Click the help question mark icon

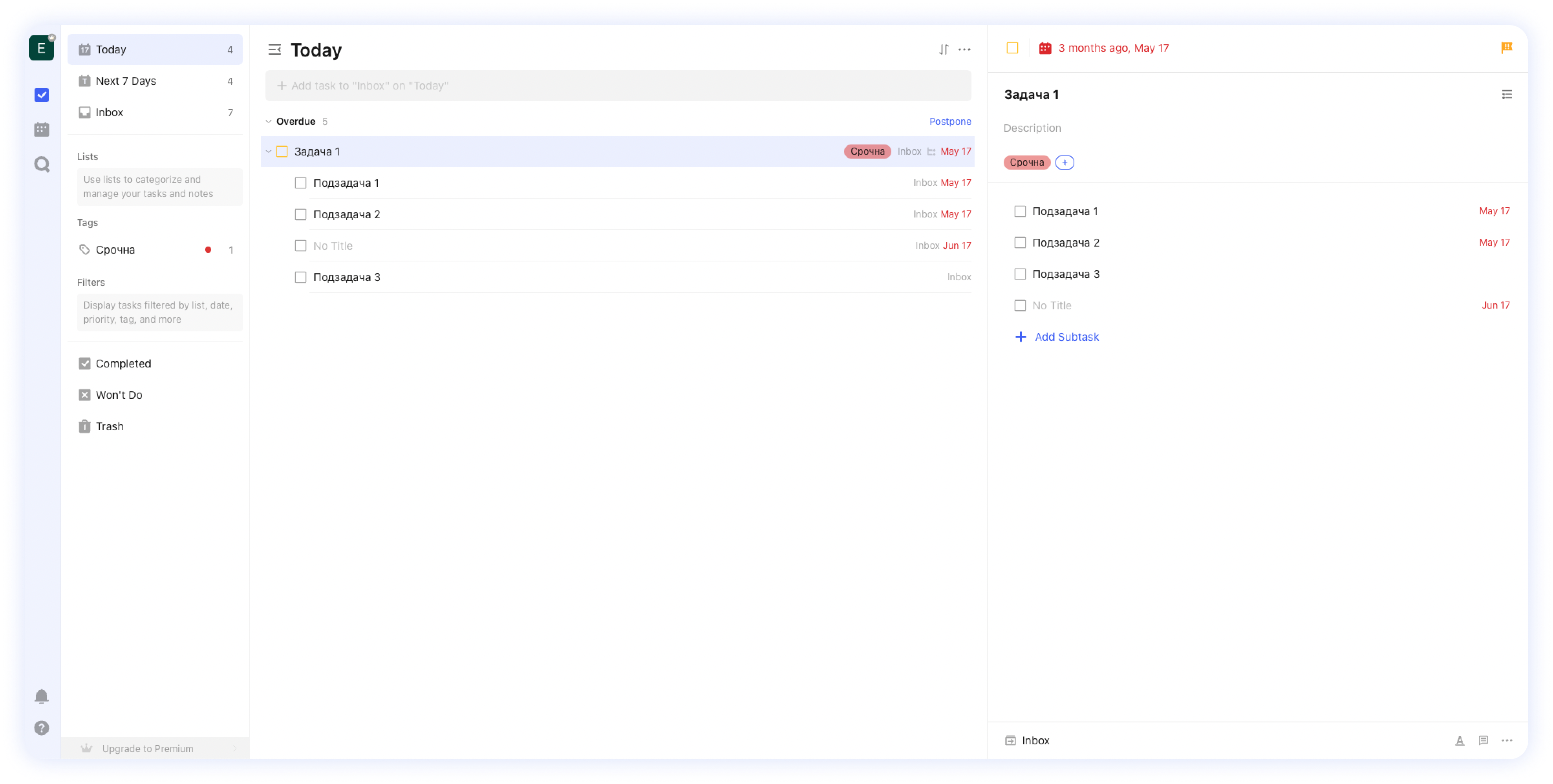pos(42,728)
